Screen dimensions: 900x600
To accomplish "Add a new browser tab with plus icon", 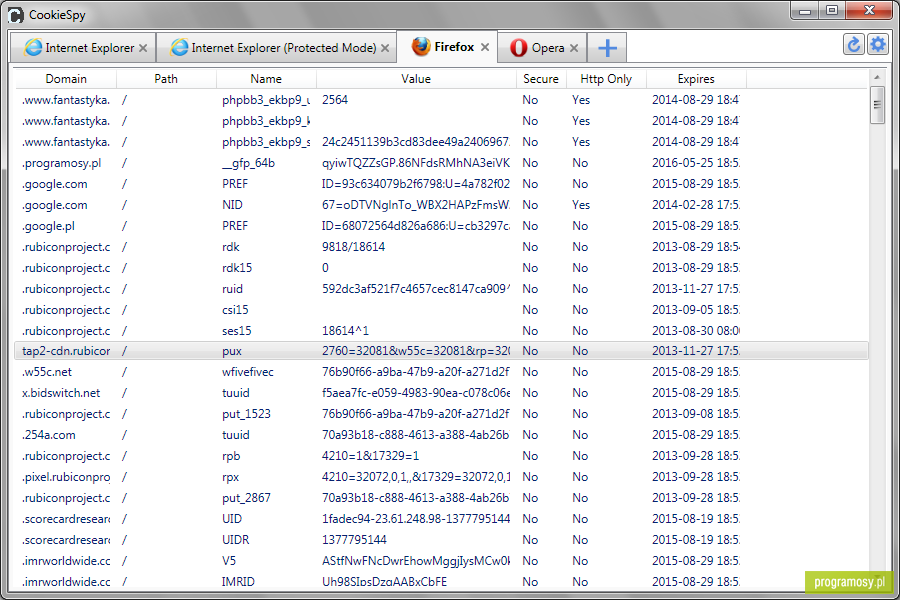I will pyautogui.click(x=607, y=48).
